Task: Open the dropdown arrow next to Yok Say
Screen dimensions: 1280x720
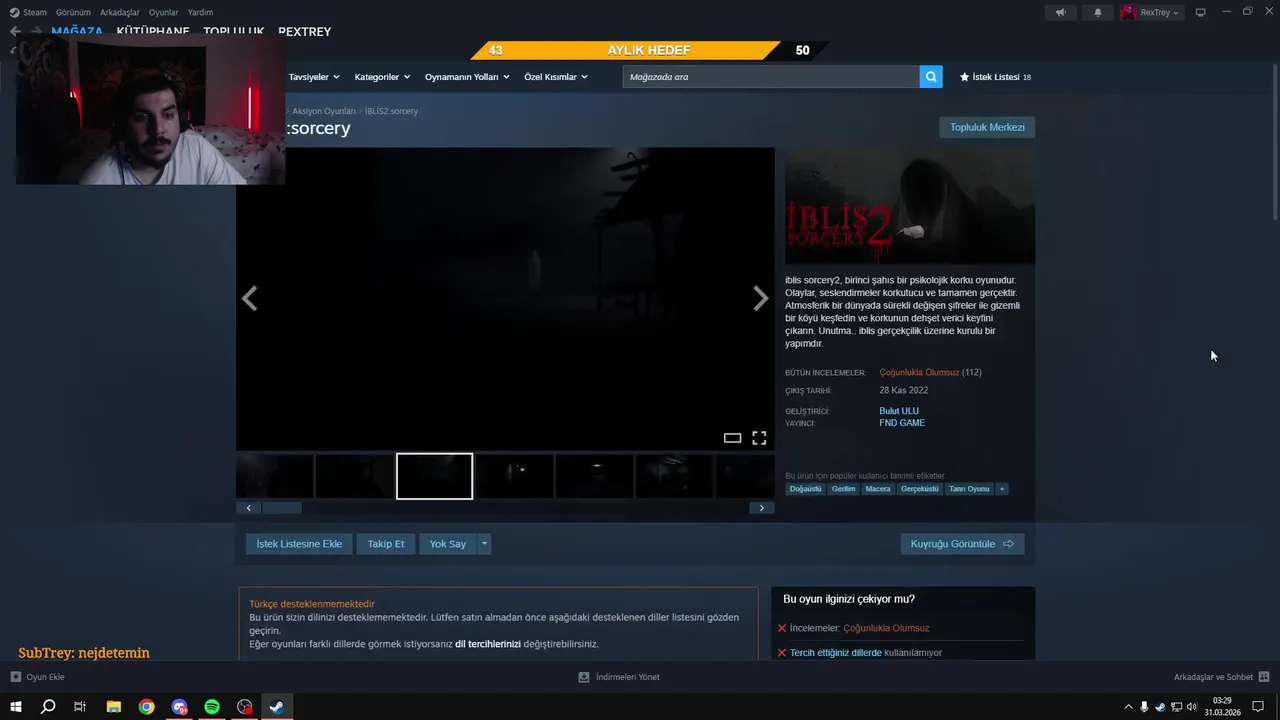Action: pos(484,544)
